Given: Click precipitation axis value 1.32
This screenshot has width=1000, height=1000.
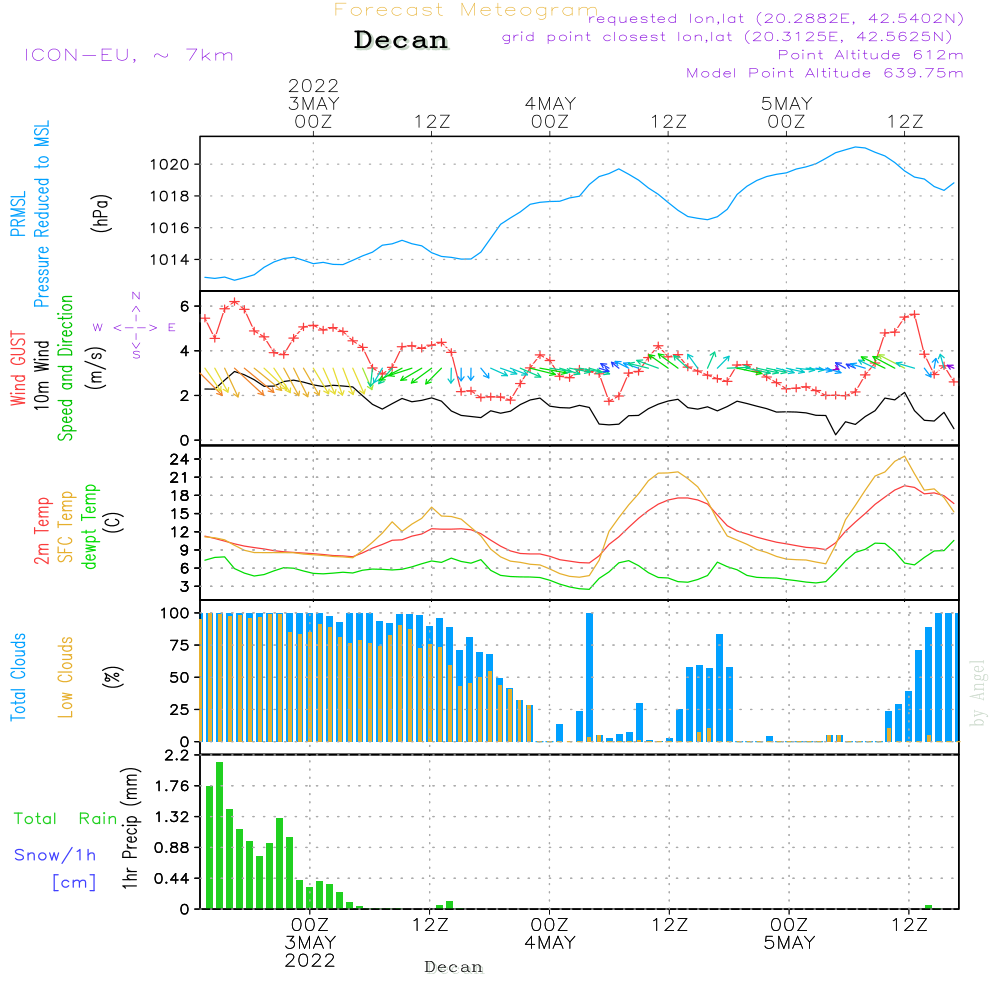Looking at the screenshot, I should [172, 818].
